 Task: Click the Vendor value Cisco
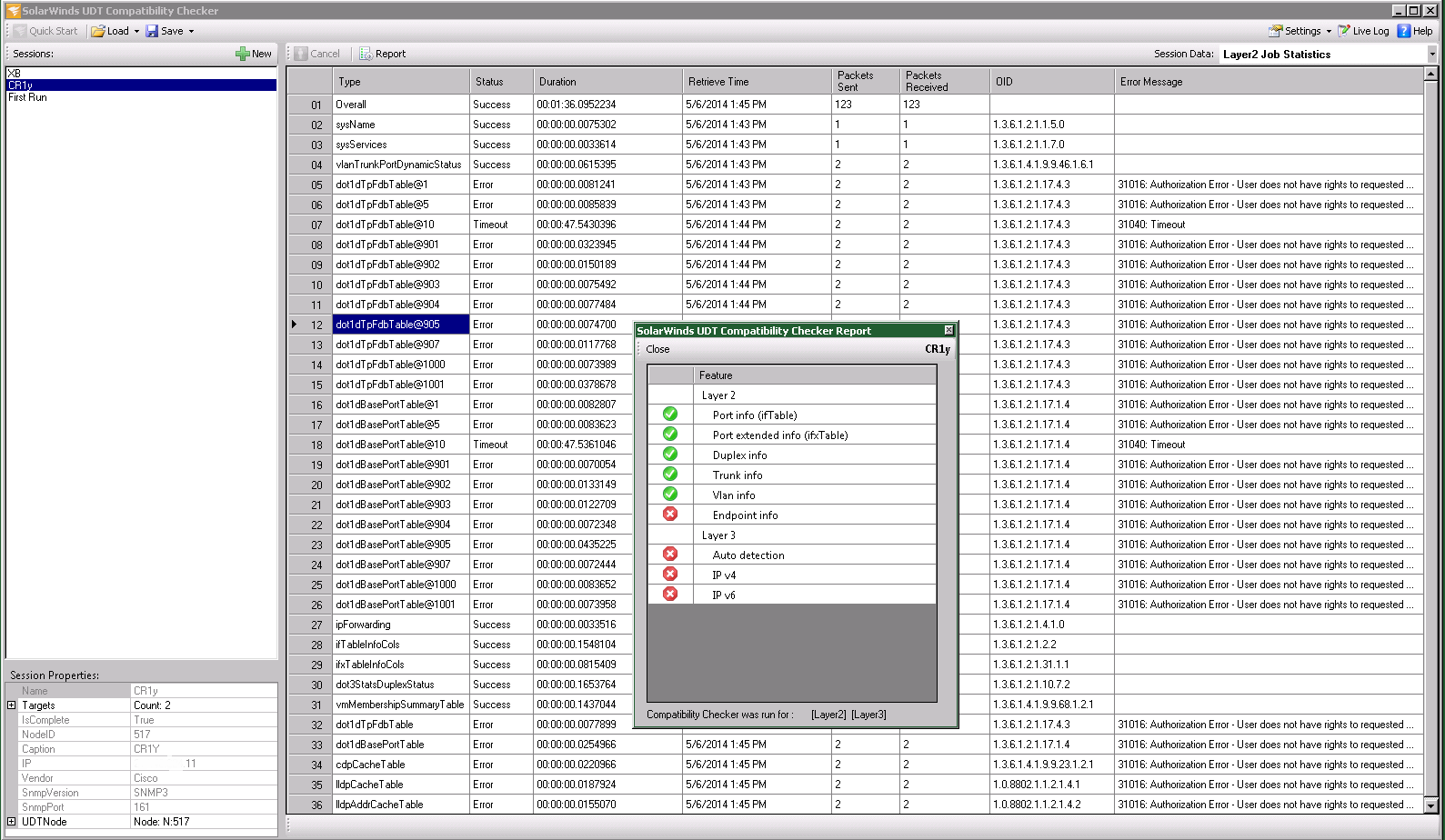204,778
